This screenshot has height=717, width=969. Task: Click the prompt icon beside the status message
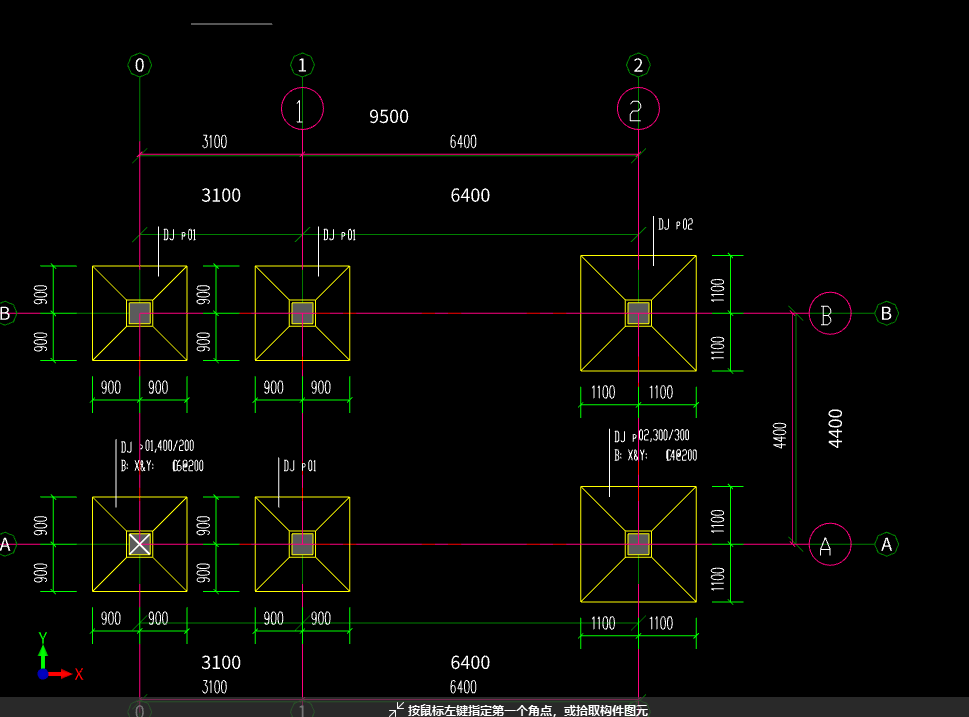(396, 710)
